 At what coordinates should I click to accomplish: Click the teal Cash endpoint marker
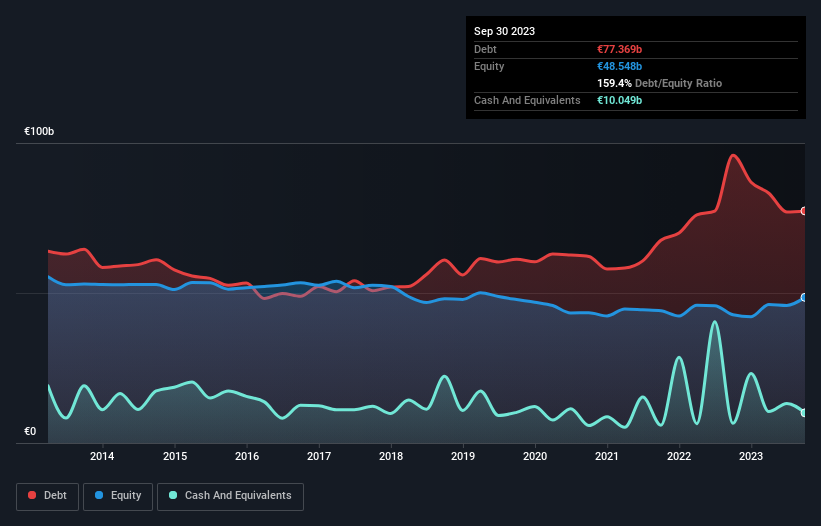tap(804, 412)
